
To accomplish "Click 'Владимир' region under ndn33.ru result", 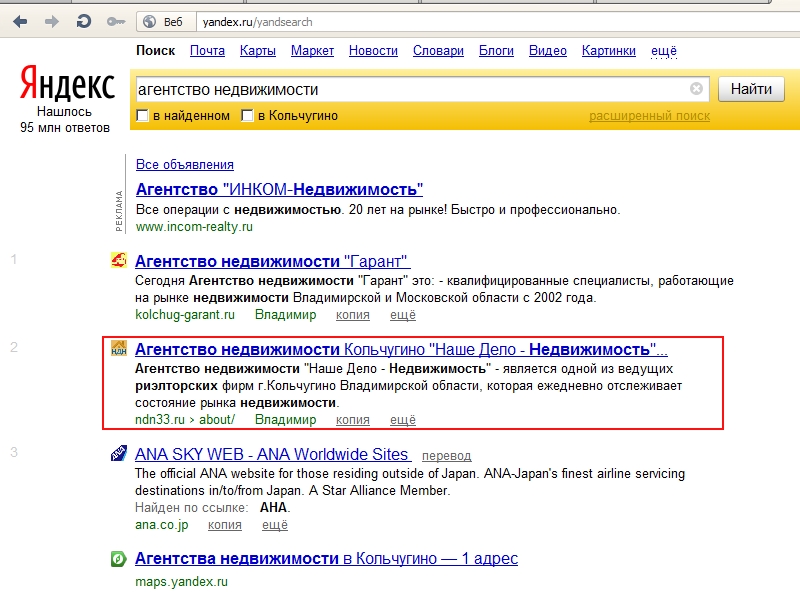I will [285, 420].
